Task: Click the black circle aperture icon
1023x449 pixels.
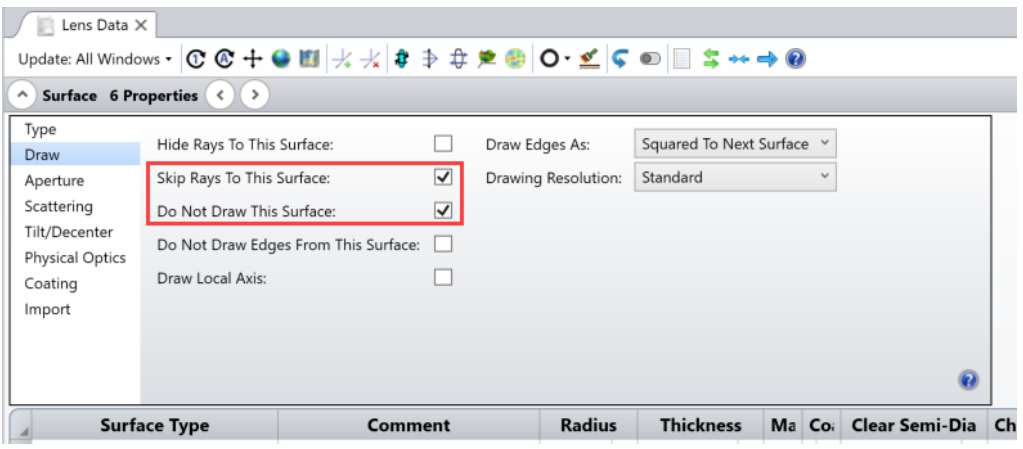Action: tap(549, 59)
